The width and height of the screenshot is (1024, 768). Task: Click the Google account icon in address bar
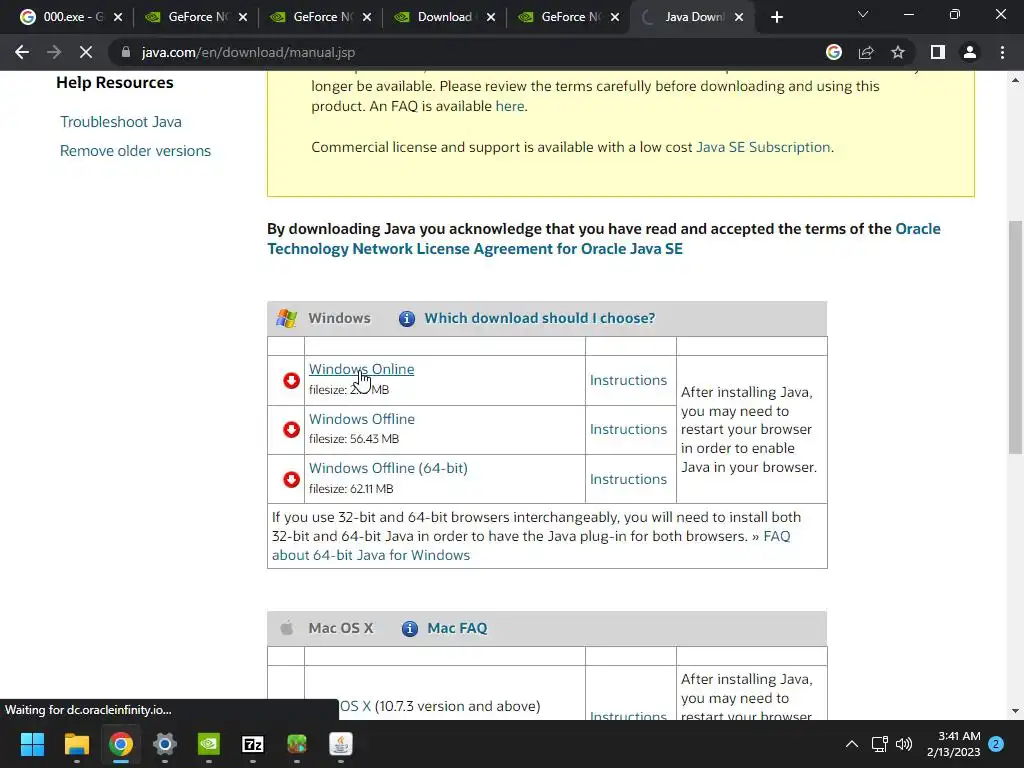point(834,52)
